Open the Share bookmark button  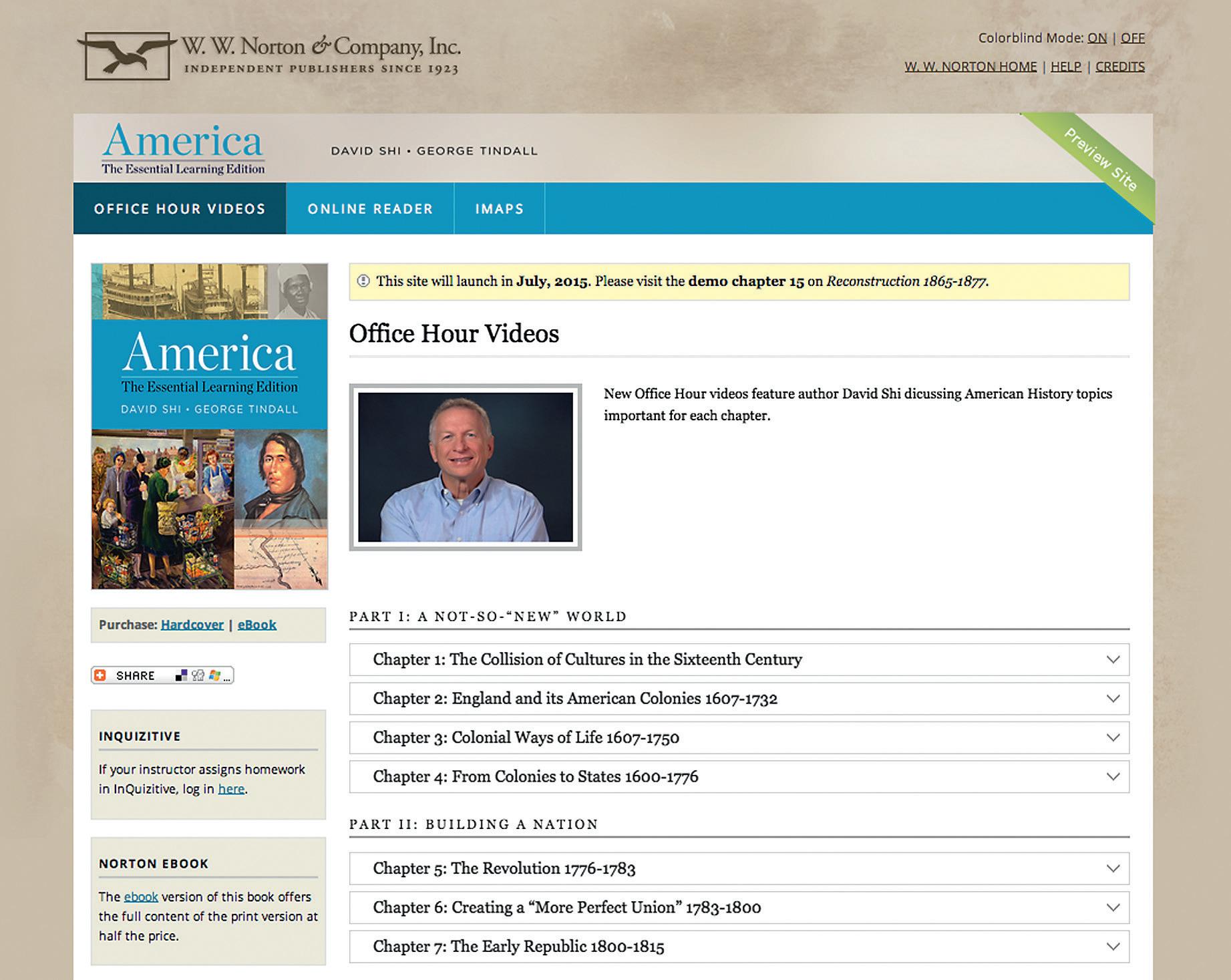[x=162, y=675]
